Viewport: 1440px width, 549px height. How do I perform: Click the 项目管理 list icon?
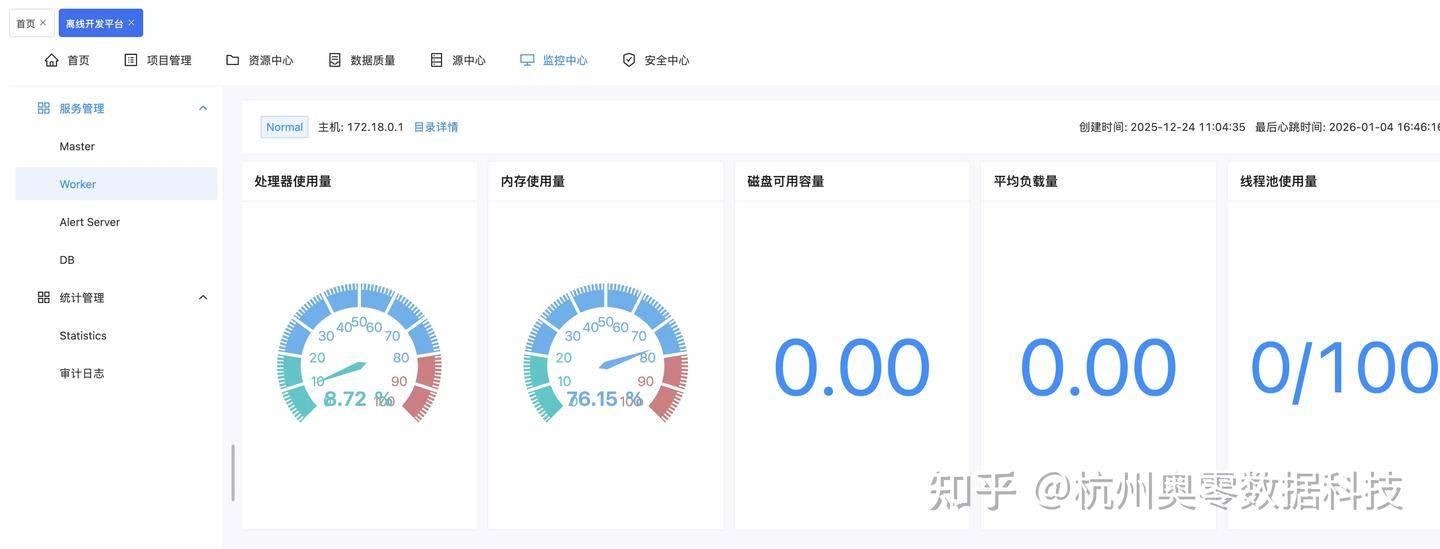[131, 60]
